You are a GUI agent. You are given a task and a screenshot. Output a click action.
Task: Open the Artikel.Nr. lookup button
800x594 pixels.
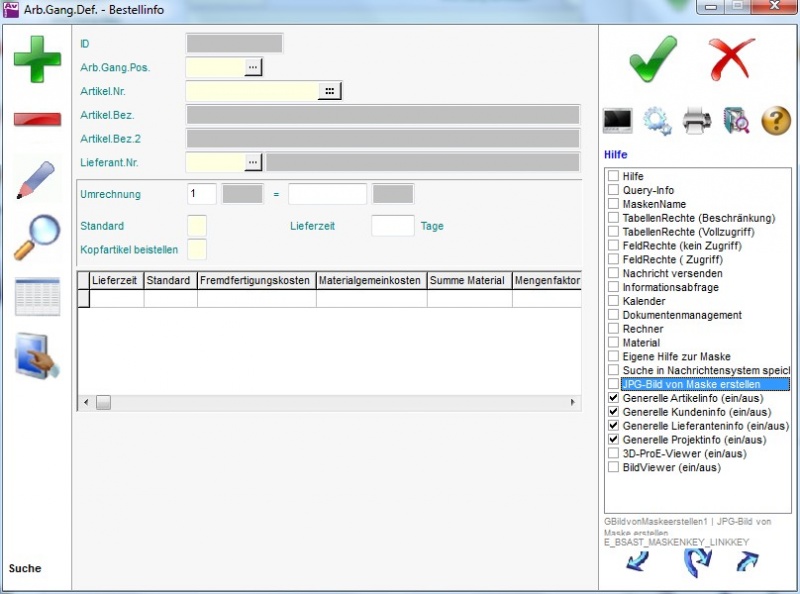click(x=329, y=91)
